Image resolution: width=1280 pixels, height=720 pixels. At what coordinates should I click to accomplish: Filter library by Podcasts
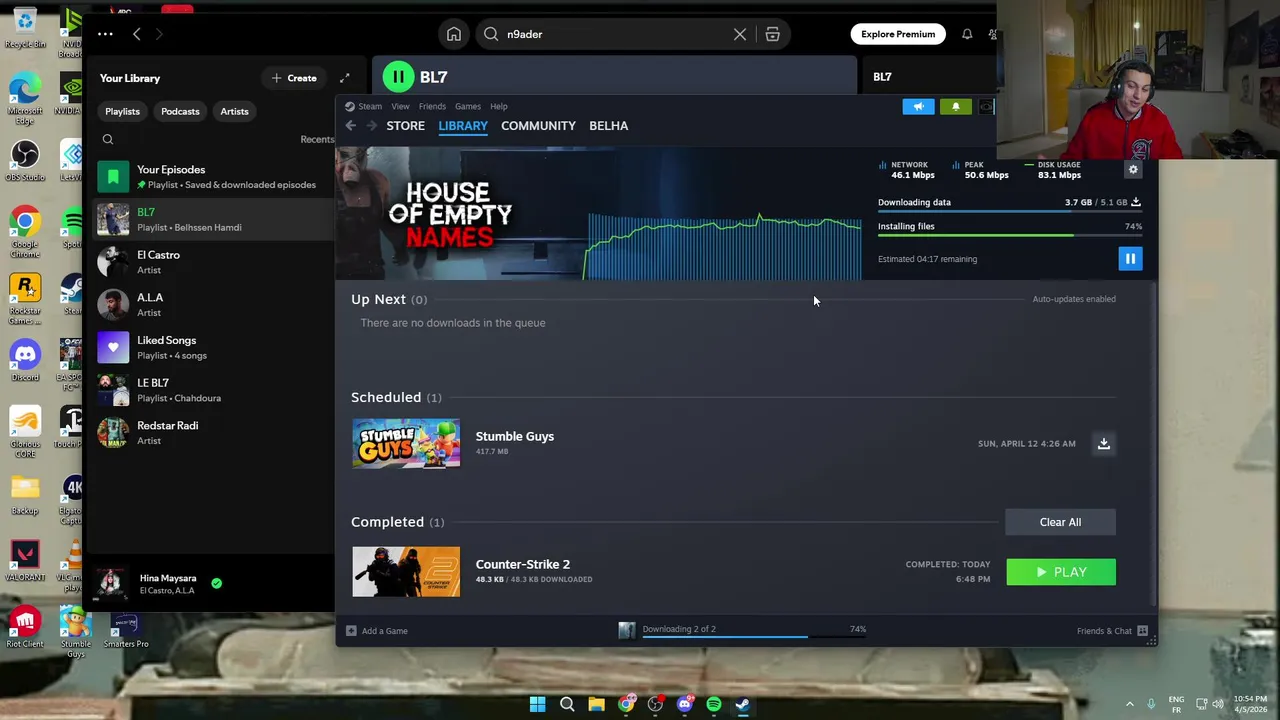[180, 112]
